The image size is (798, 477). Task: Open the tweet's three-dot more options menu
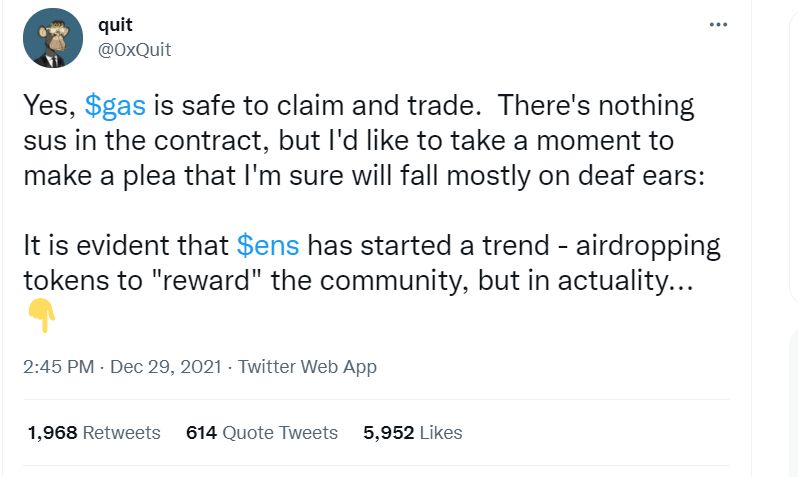point(718,25)
